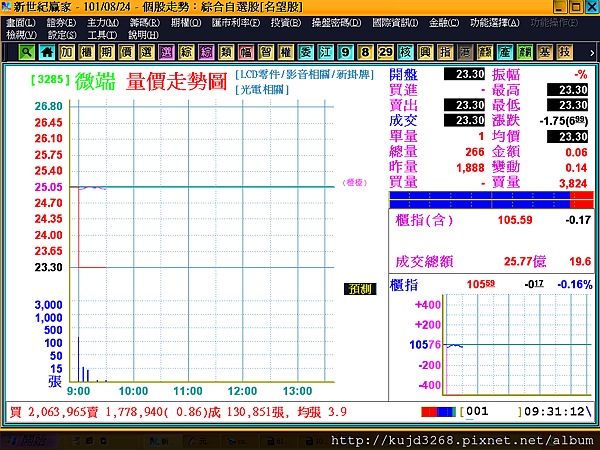Click the 25.05 price axis label
The height and width of the screenshot is (450, 600).
point(49,187)
